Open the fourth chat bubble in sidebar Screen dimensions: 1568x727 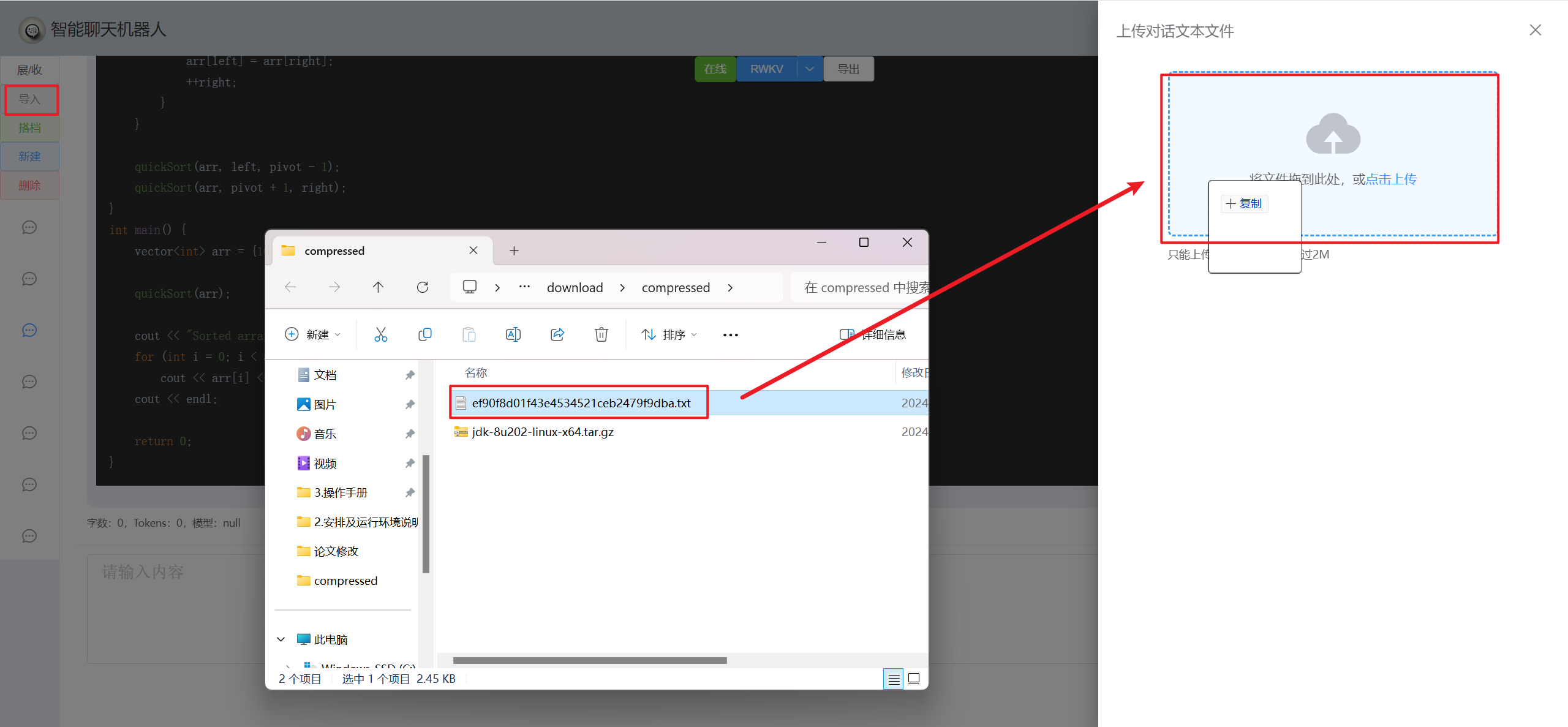pyautogui.click(x=29, y=382)
